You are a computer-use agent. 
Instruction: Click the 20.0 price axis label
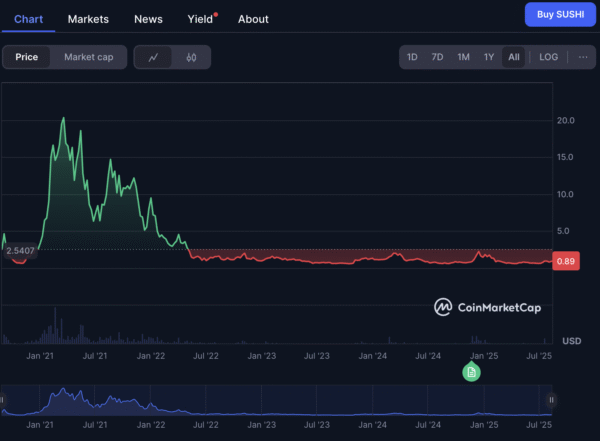(566, 121)
